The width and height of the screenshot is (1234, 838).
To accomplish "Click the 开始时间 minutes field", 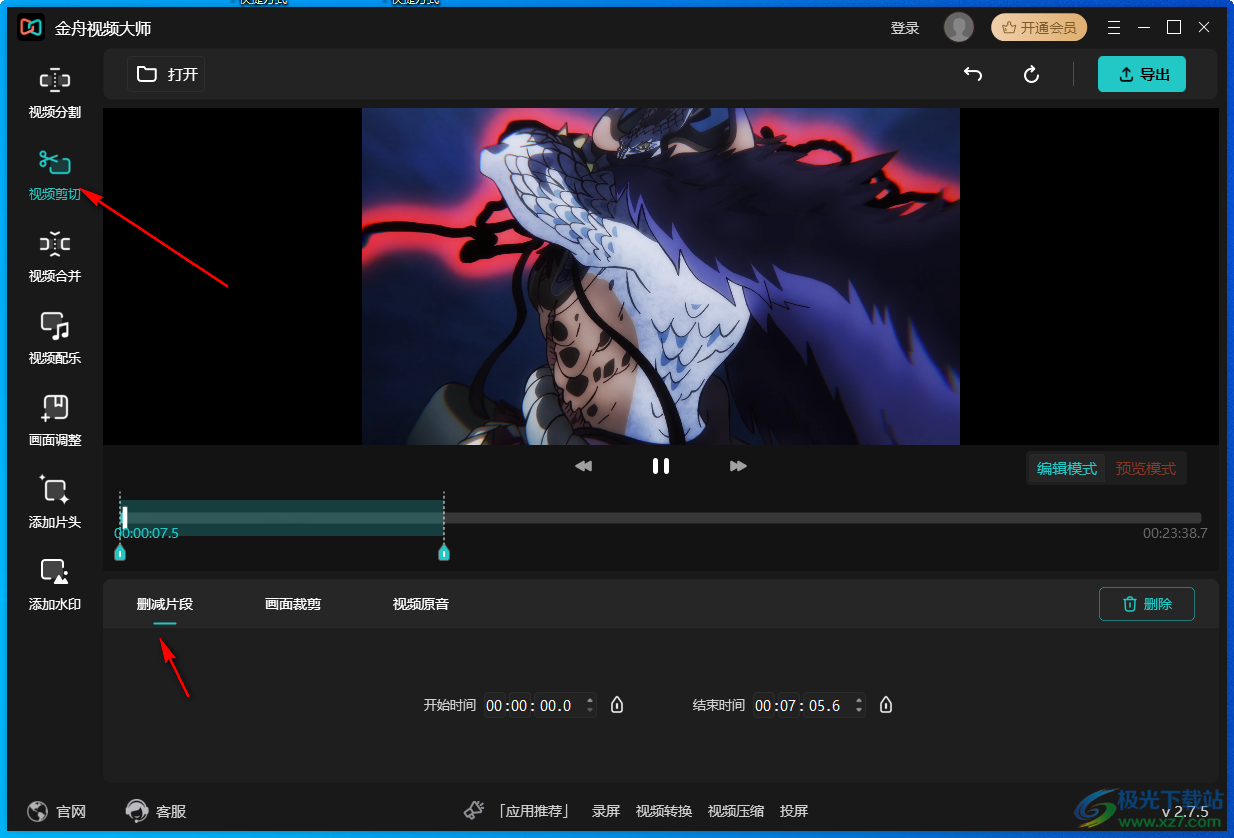I will pyautogui.click(x=520, y=705).
